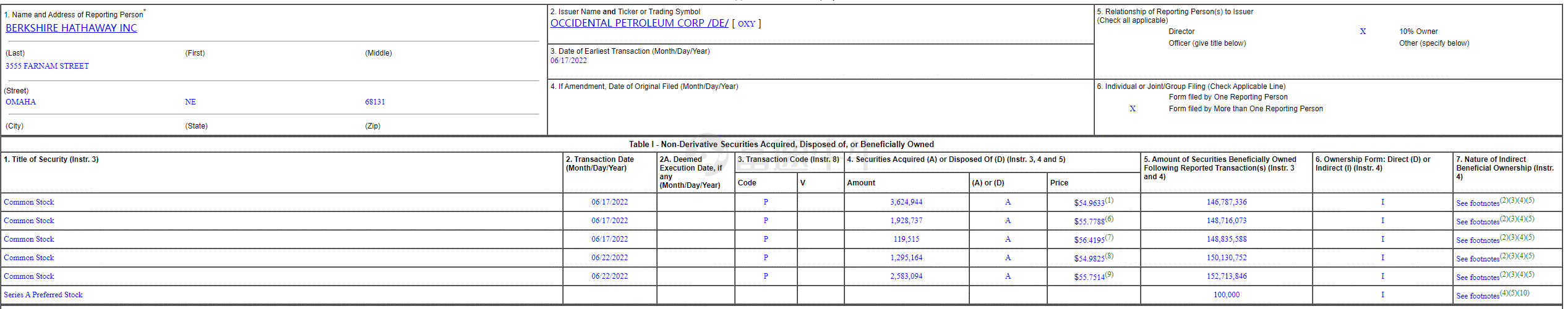Image resolution: width=1568 pixels, height=309 pixels.
Task: Click the Amount column header
Action: [x=861, y=183]
